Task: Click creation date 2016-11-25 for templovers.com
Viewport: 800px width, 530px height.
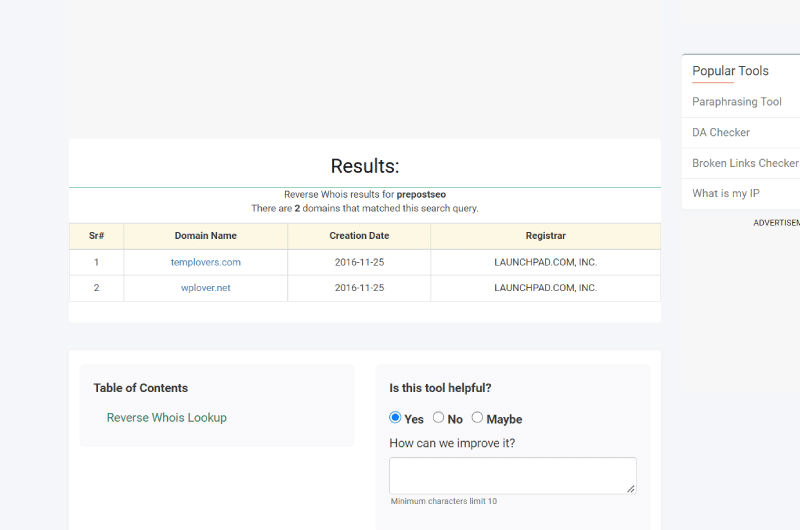Action: [x=359, y=262]
